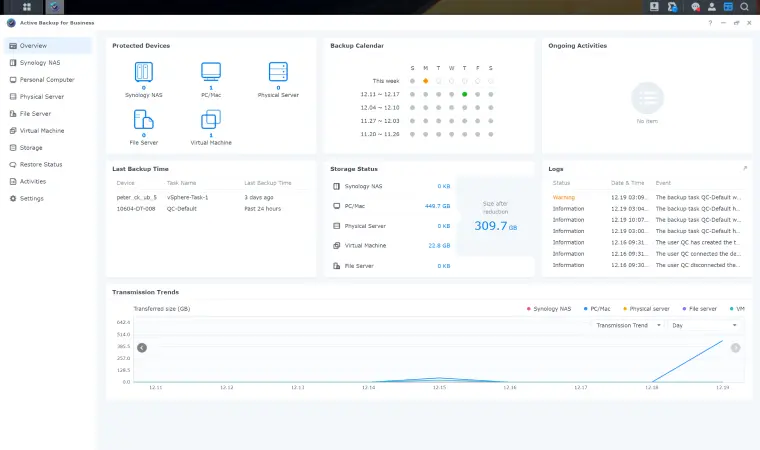Click the Virtual Machine 22.8 GB storage value
Image resolution: width=760 pixels, height=450 pixels.
click(x=439, y=246)
